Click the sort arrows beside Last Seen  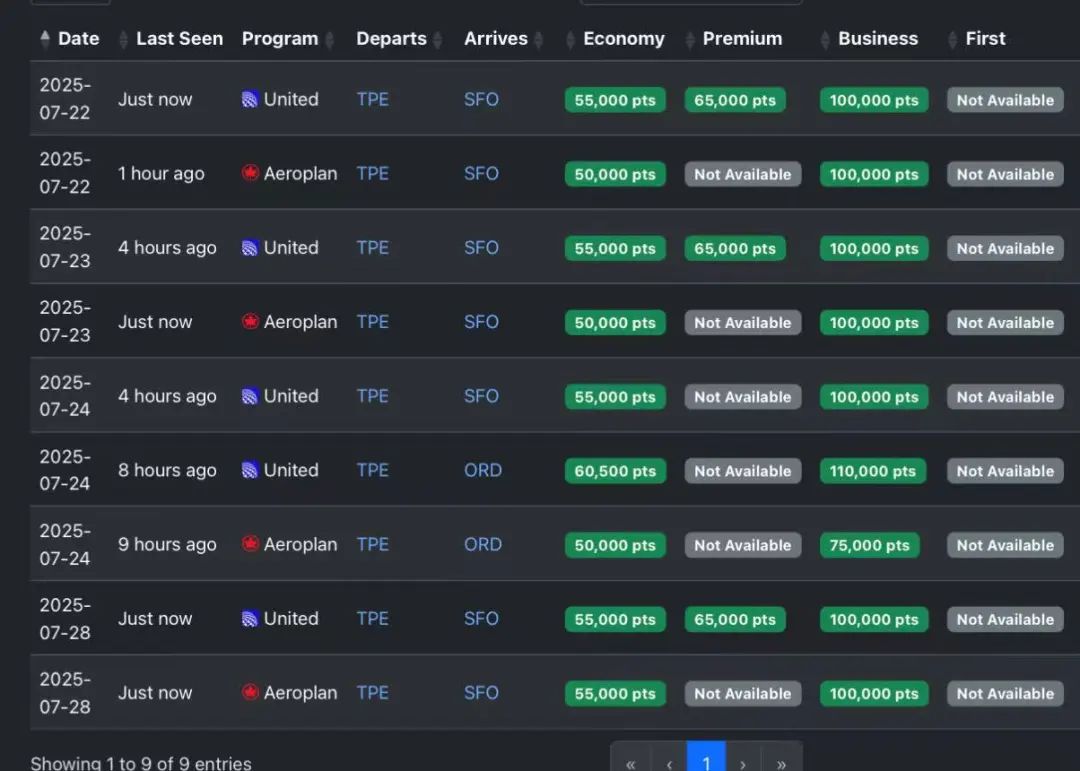[124, 40]
